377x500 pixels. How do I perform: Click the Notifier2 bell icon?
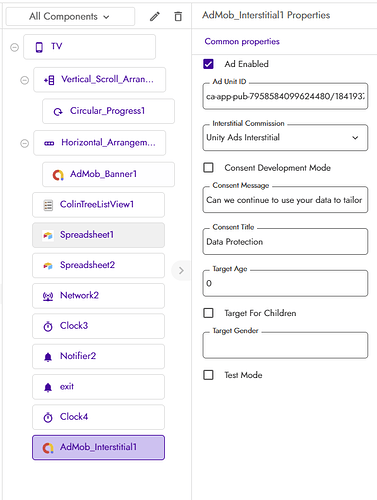click(48, 357)
